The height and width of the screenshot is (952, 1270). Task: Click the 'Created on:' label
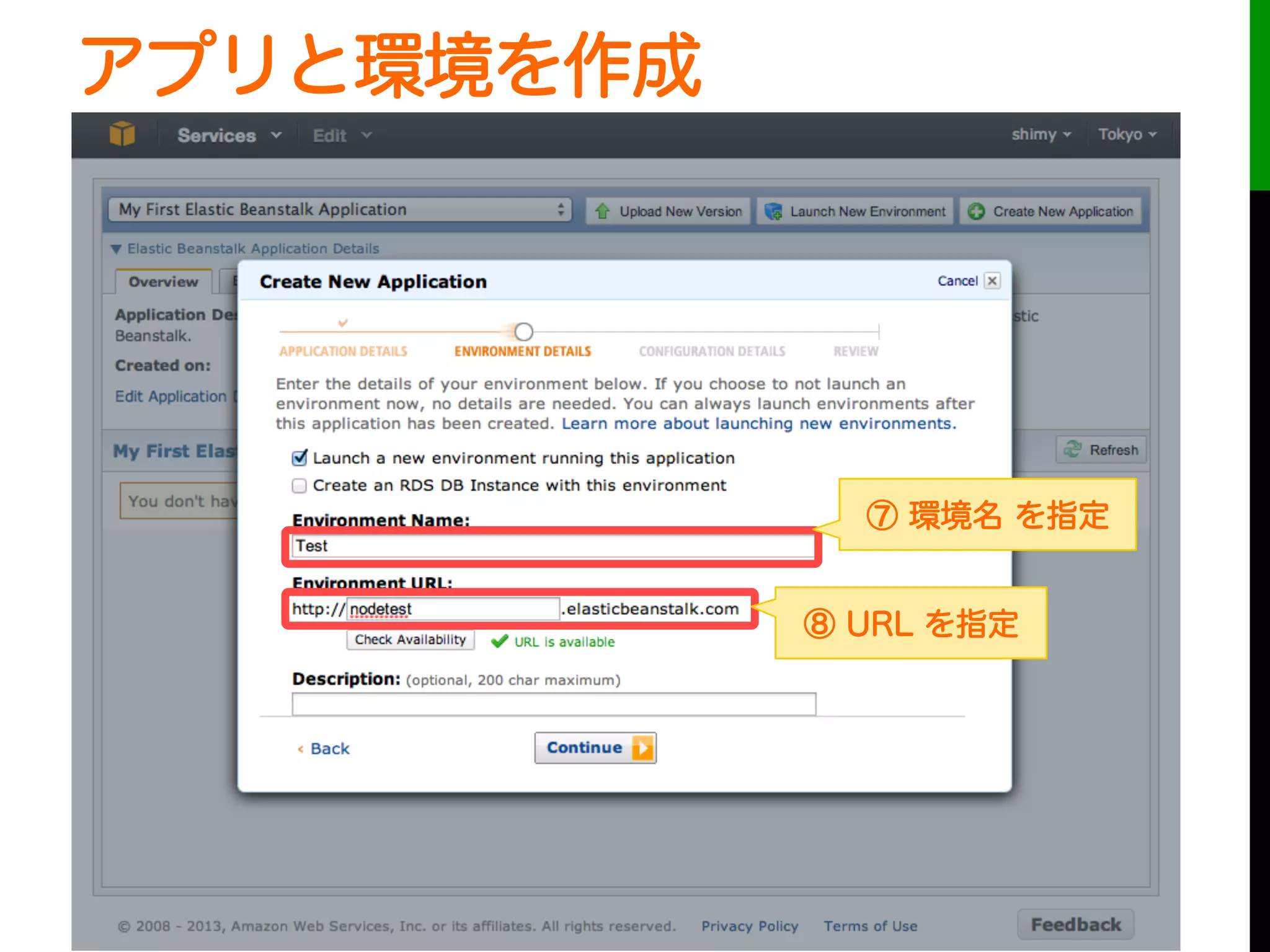pyautogui.click(x=163, y=366)
